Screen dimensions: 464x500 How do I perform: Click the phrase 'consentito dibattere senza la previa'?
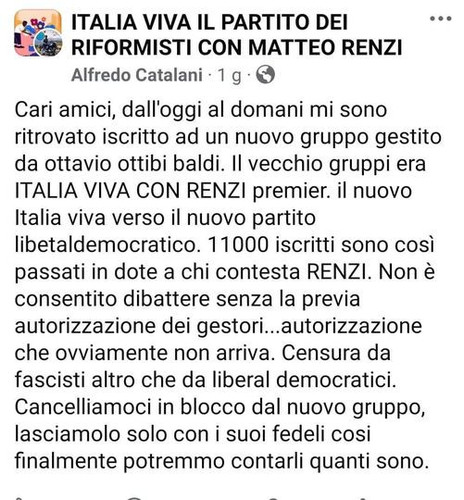pos(187,299)
